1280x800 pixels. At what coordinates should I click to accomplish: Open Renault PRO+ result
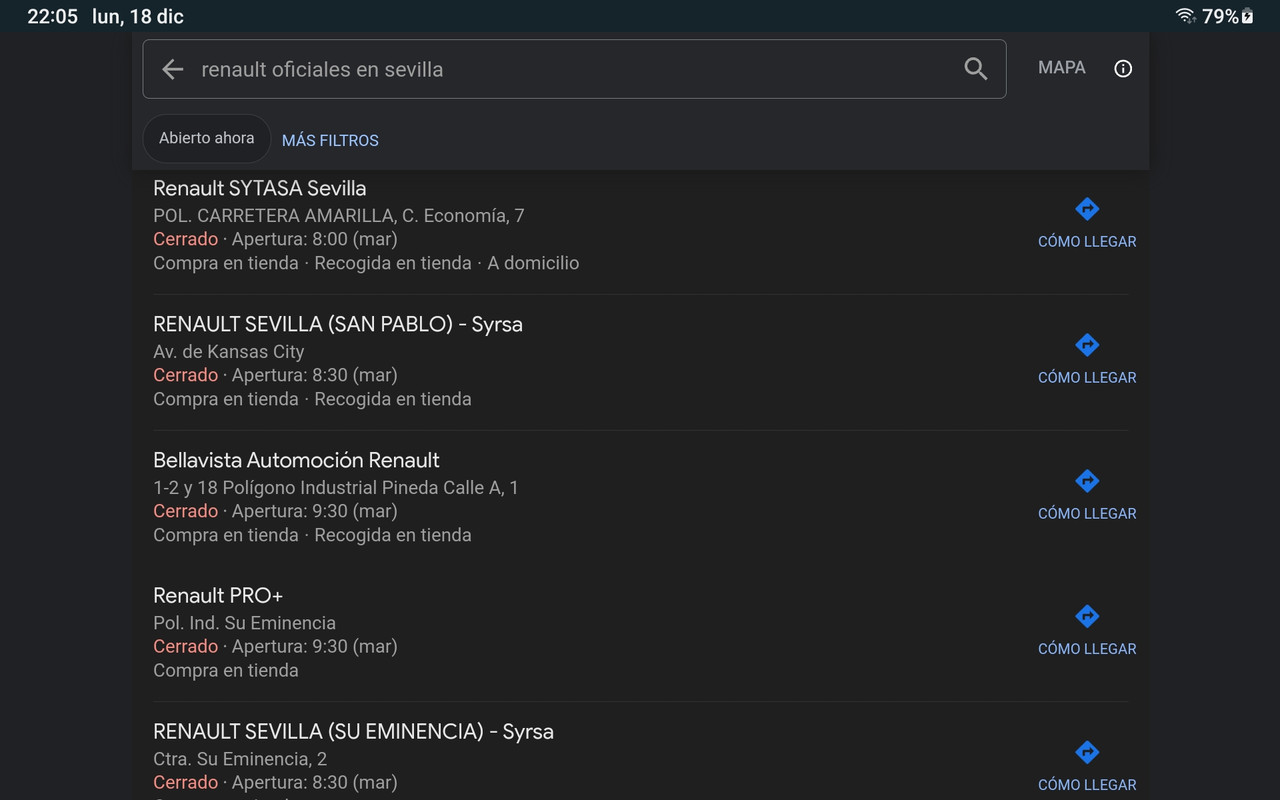click(x=218, y=595)
